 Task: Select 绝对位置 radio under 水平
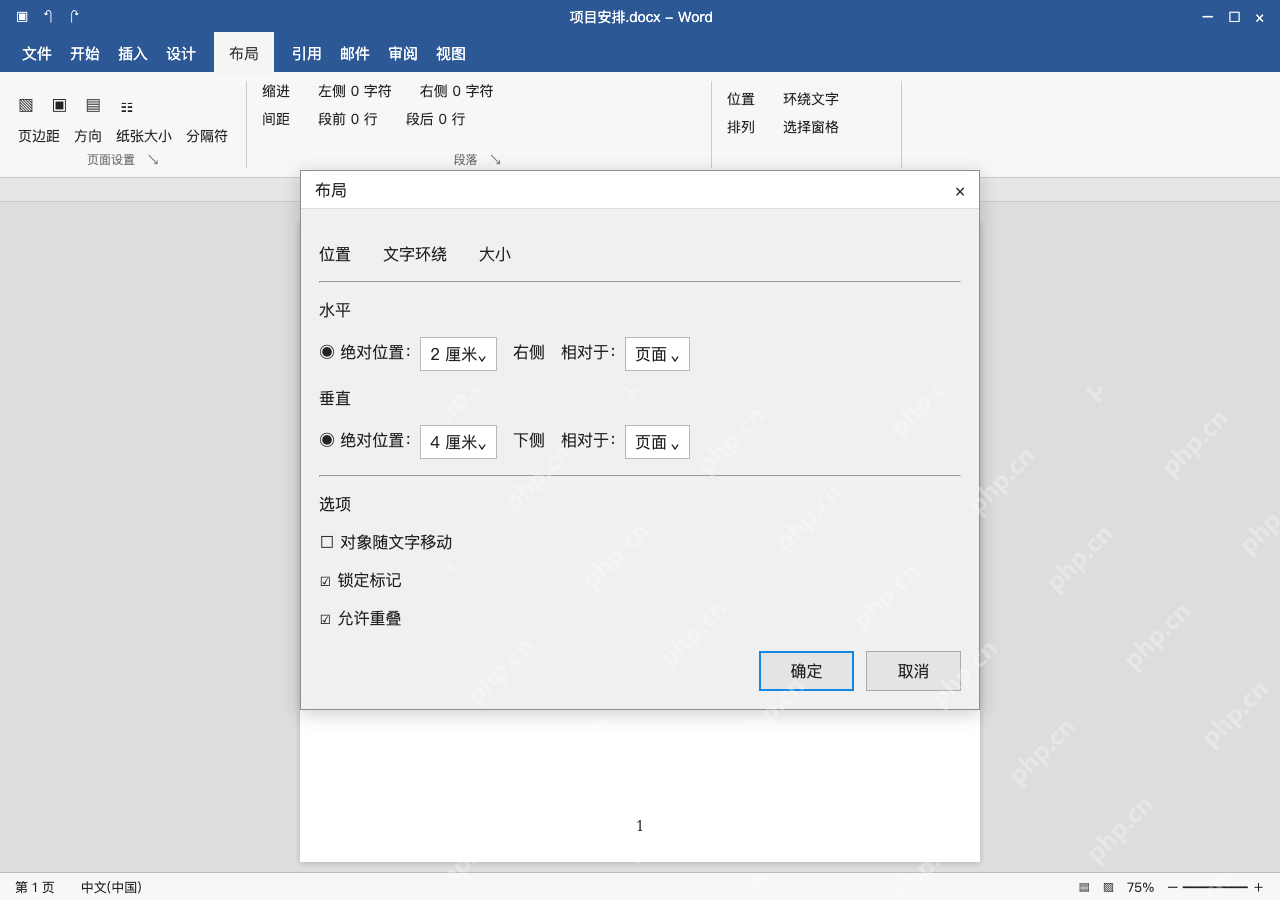point(327,352)
